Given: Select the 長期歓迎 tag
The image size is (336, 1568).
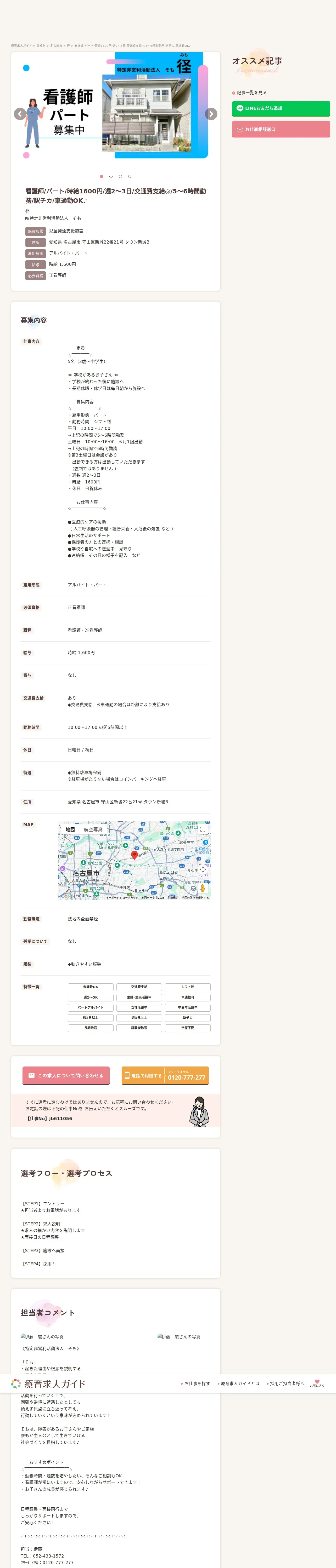Looking at the screenshot, I should click(90, 1028).
